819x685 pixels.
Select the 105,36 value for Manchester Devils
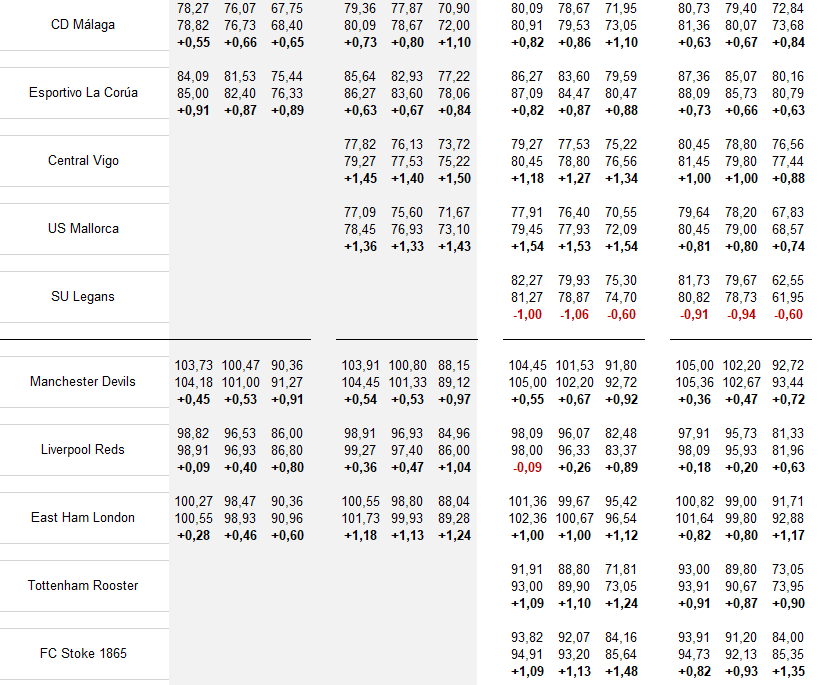695,382
